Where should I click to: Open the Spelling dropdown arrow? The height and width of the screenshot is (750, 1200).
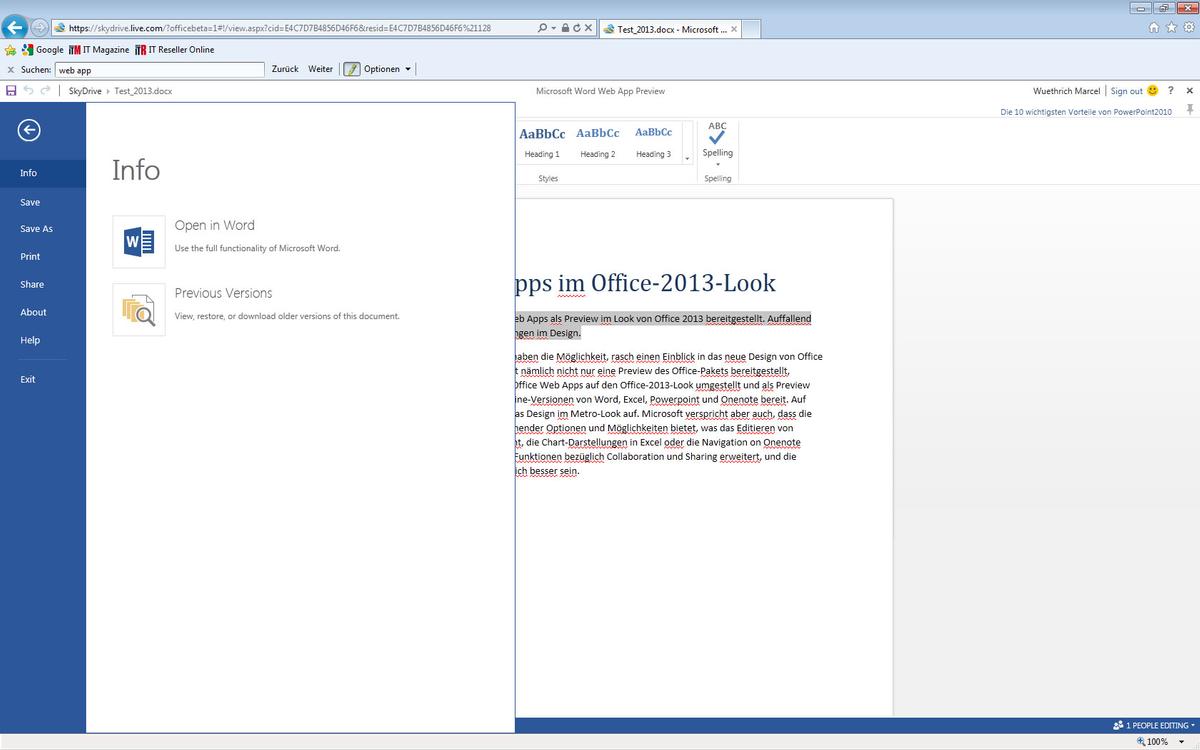(717, 163)
